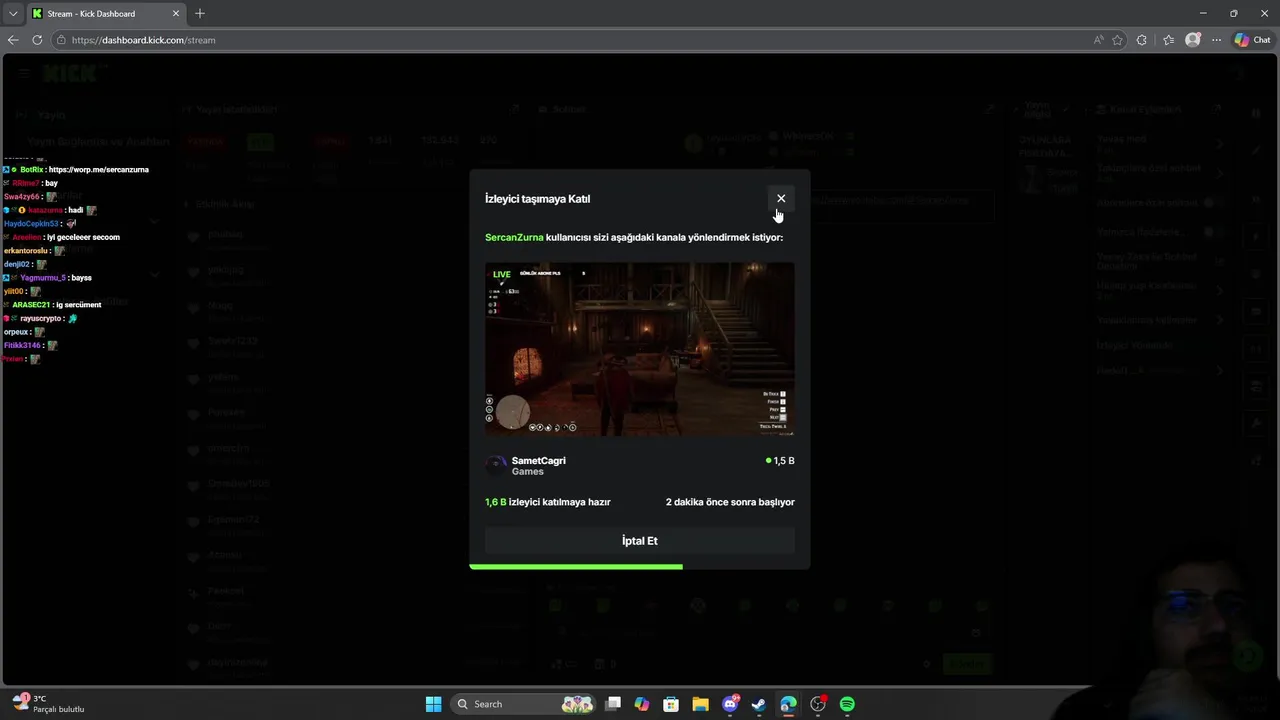Click the 'Rilime7 : bay' chat message
1280x720 pixels.
(x=31, y=183)
